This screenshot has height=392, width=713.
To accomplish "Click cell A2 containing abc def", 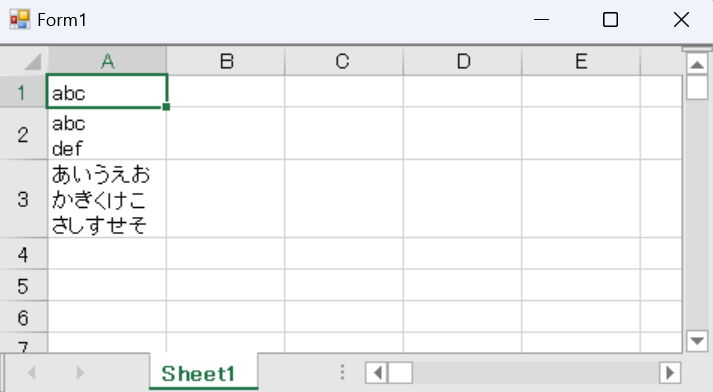I will pos(107,134).
